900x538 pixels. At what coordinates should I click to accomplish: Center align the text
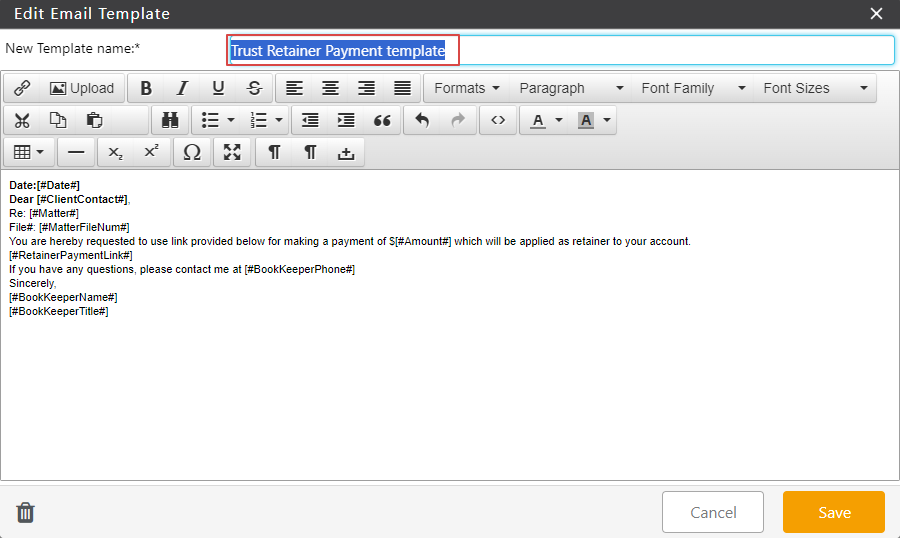click(330, 88)
